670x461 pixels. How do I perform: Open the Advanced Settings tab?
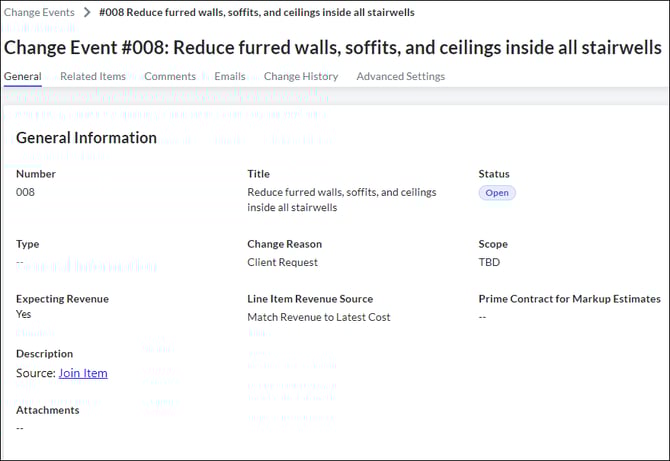coord(400,76)
